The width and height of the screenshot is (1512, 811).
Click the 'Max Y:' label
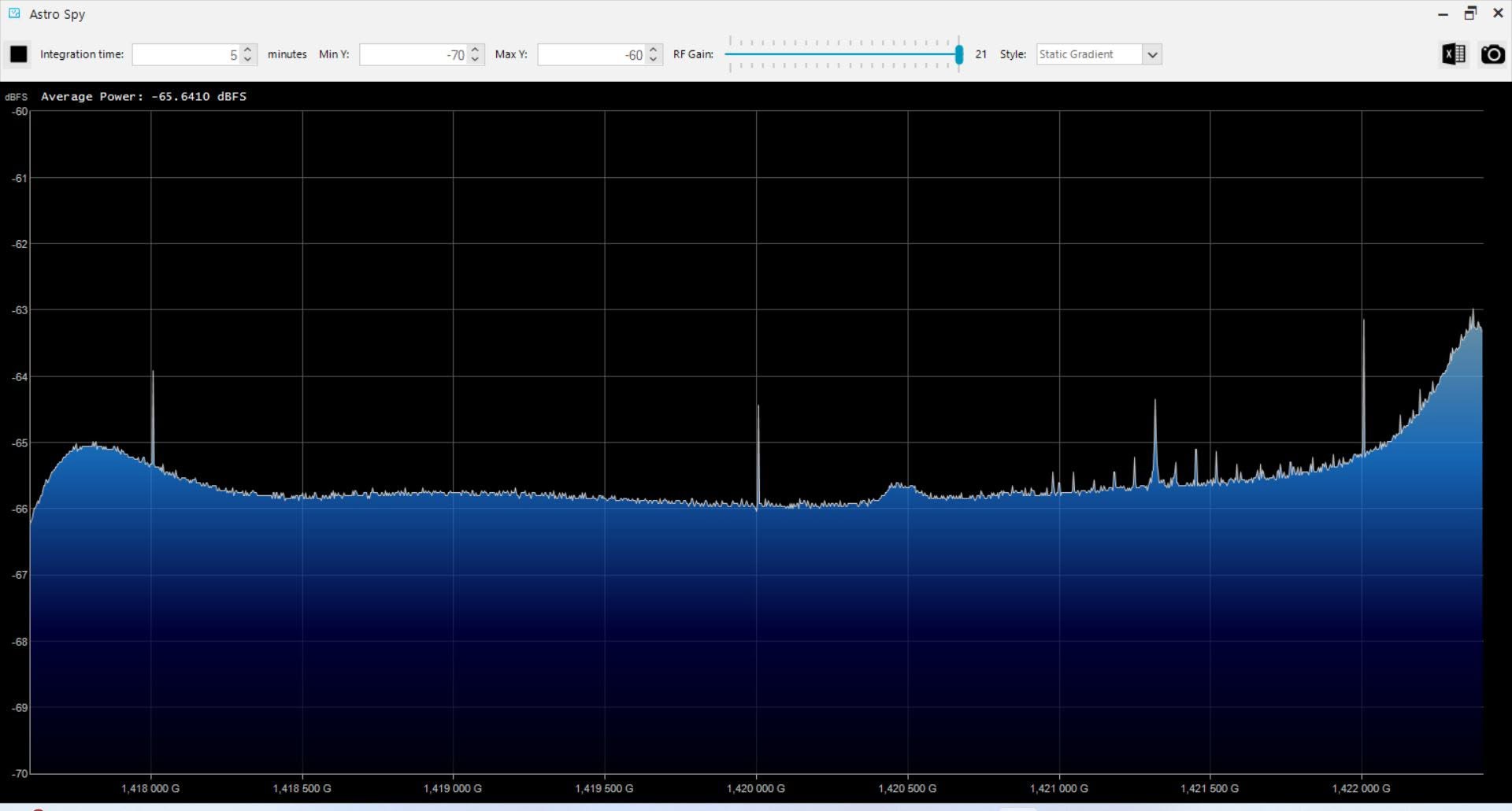[511, 54]
